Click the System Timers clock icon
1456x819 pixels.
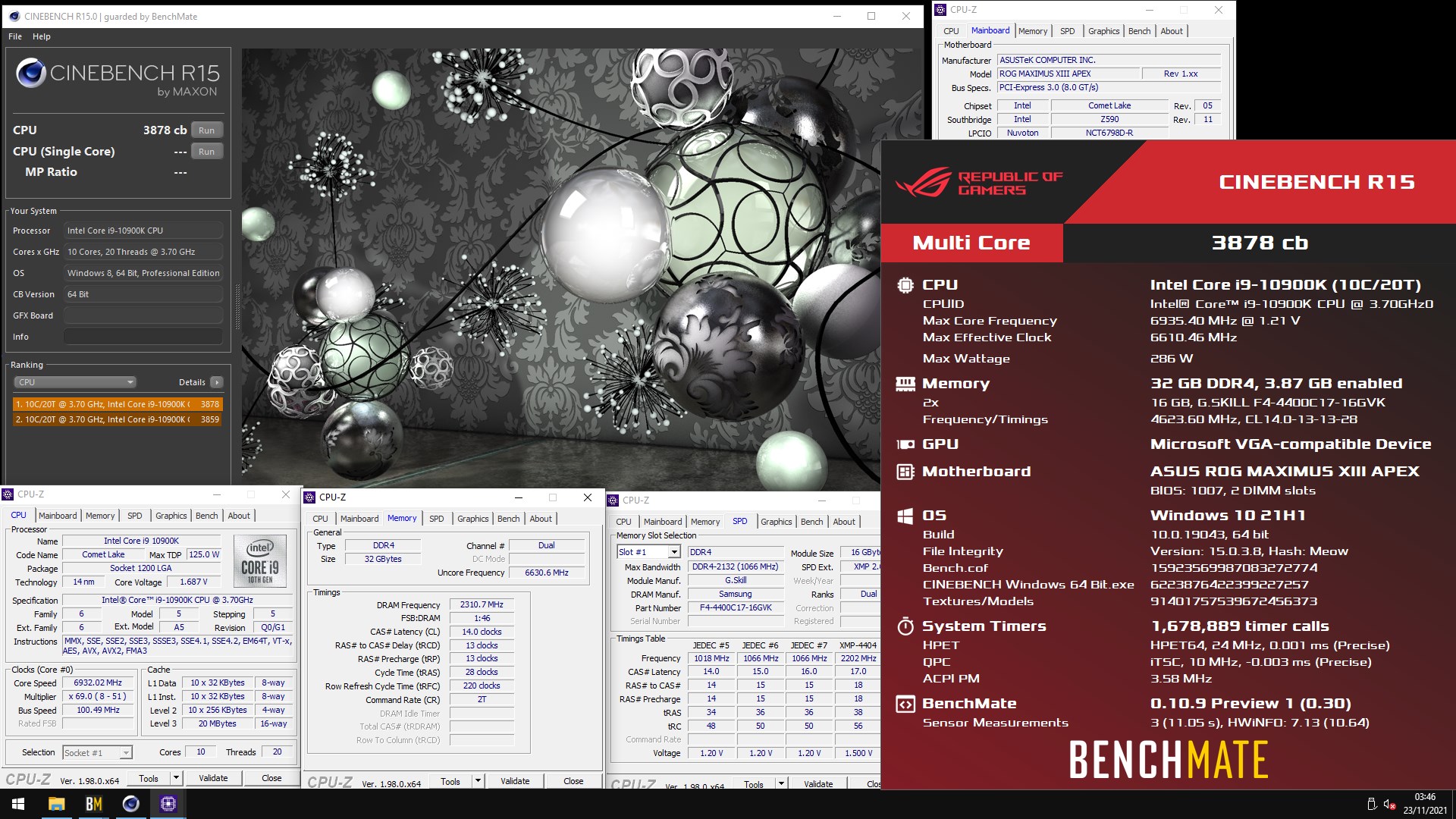coord(905,626)
